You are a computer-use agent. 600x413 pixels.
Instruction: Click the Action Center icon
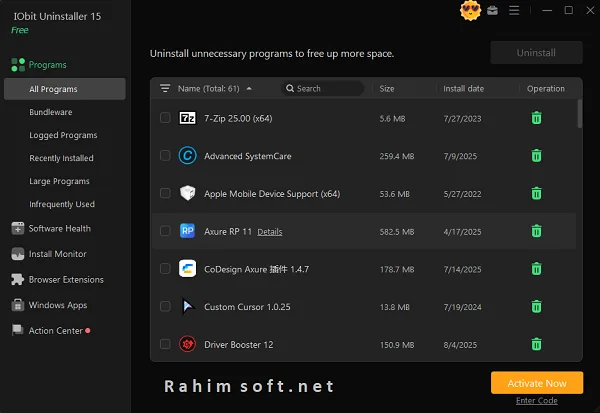pos(18,330)
